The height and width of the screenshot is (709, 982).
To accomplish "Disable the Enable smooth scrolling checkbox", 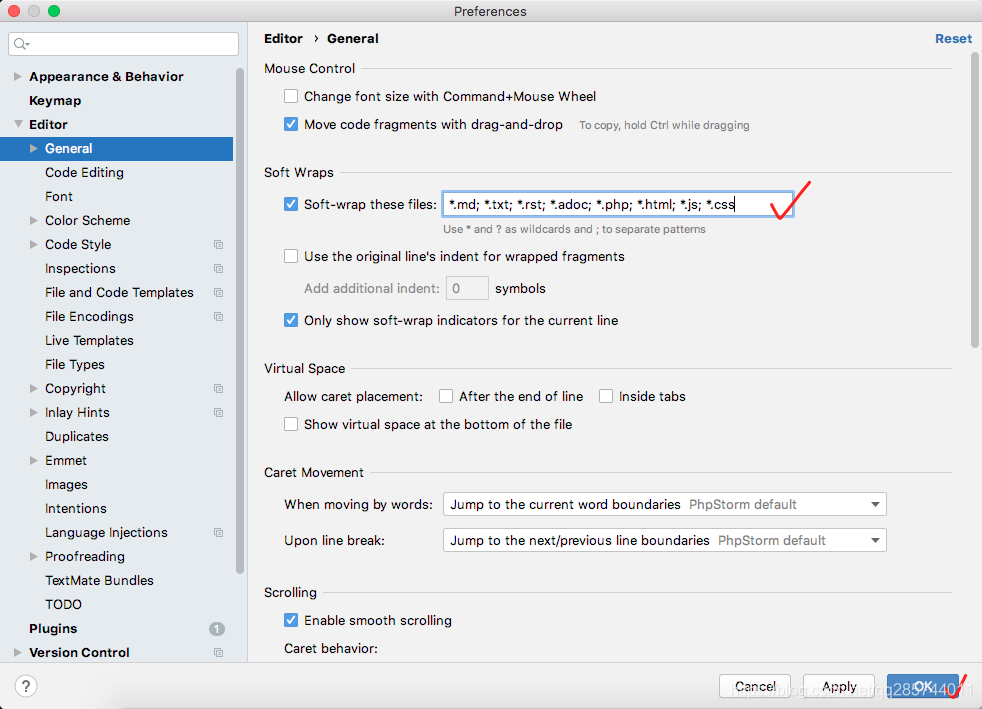I will coord(291,620).
